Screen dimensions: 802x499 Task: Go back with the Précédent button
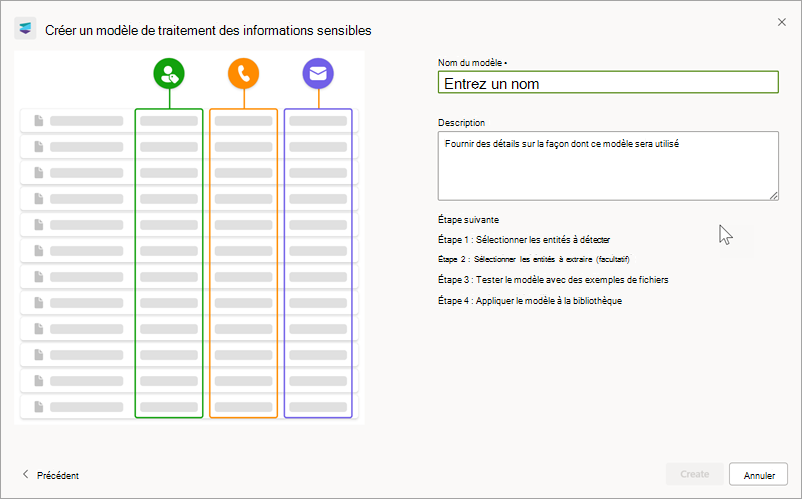tap(51, 475)
